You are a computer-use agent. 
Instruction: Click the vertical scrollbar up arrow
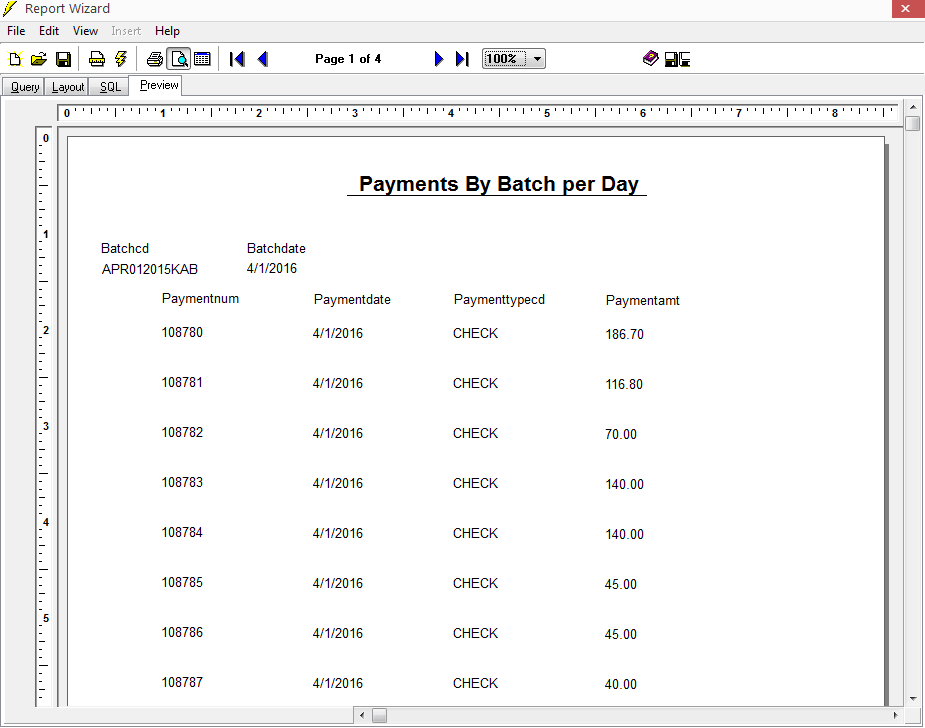click(913, 107)
